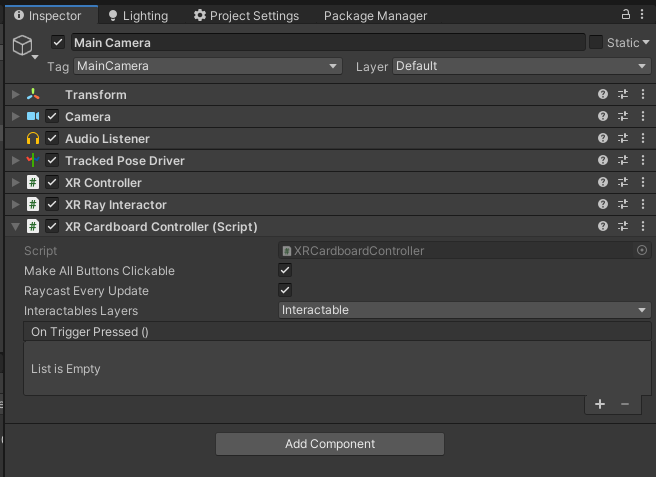Open presets for XR Cardboard Controller script
Screen dimensions: 656x477
click(x=623, y=226)
